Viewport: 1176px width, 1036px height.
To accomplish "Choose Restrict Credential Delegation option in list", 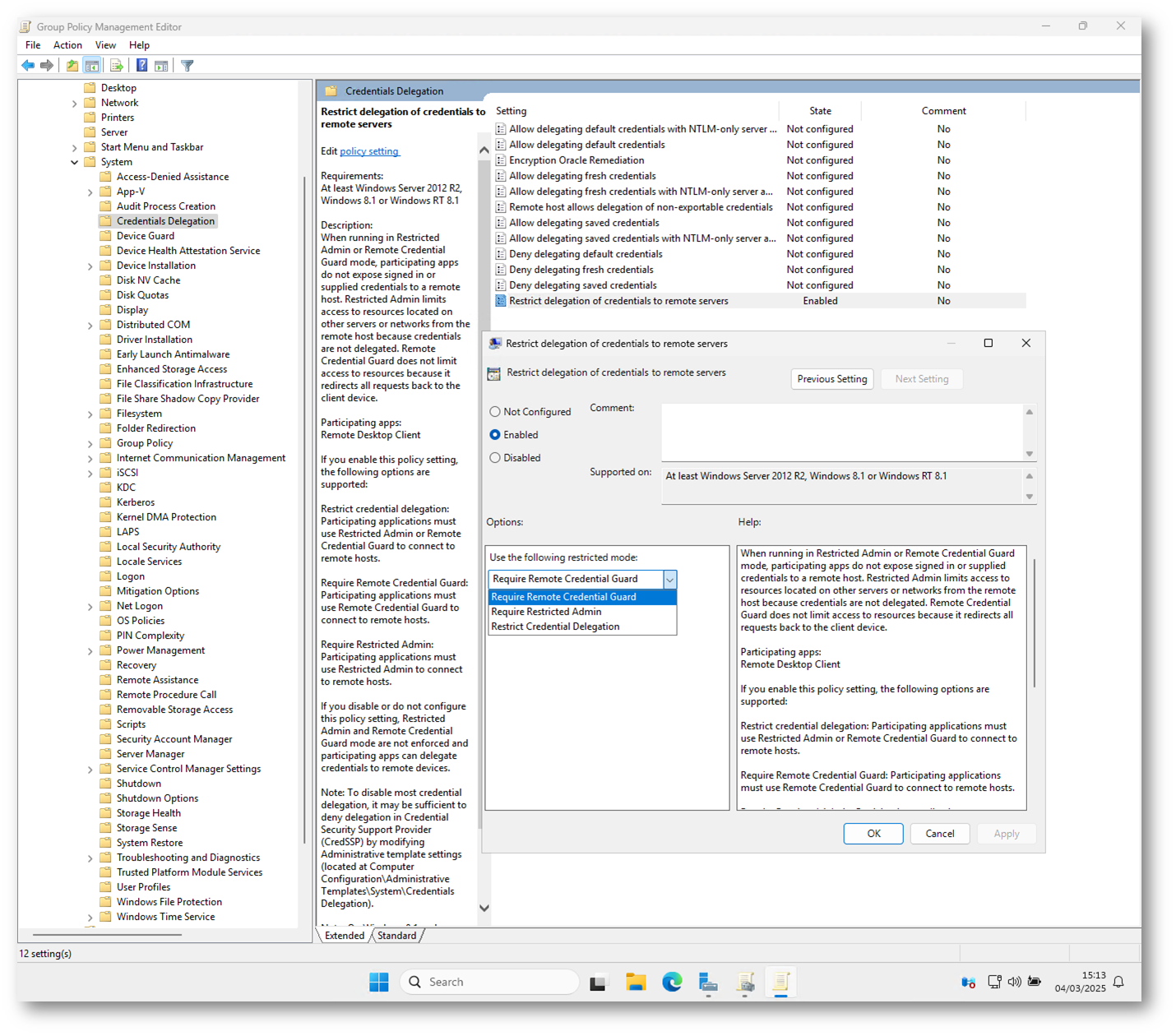I will (555, 627).
